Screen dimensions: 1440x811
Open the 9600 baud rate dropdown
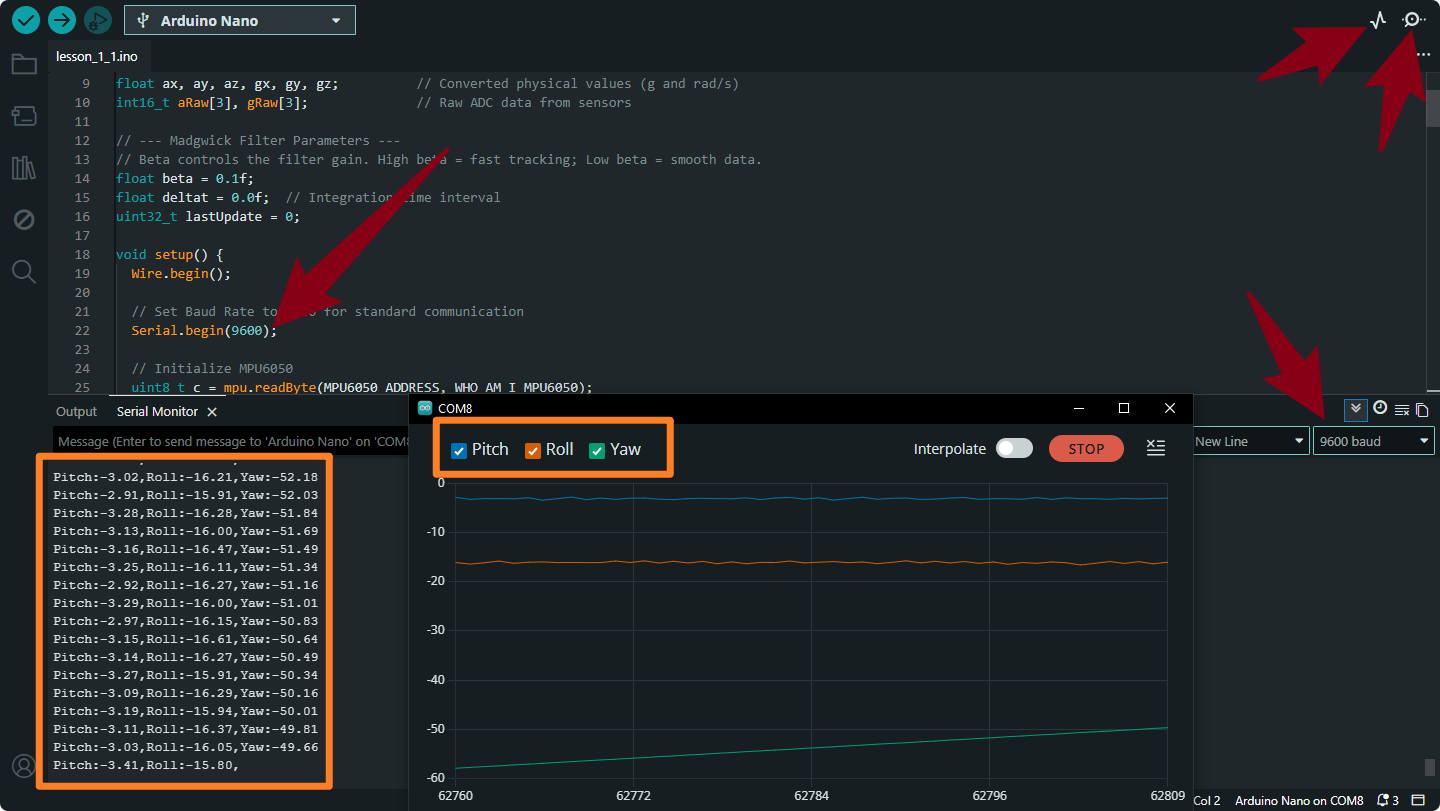pyautogui.click(x=1374, y=441)
